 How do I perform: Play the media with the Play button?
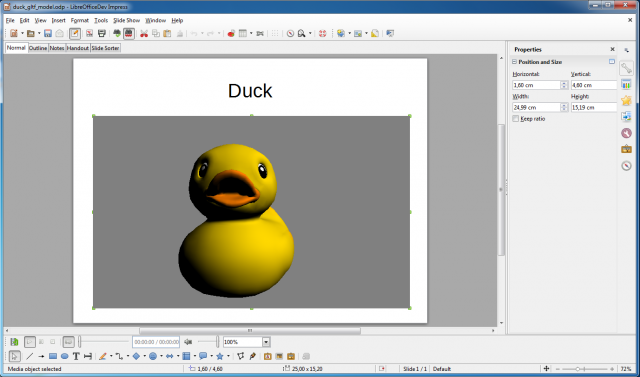(30, 342)
